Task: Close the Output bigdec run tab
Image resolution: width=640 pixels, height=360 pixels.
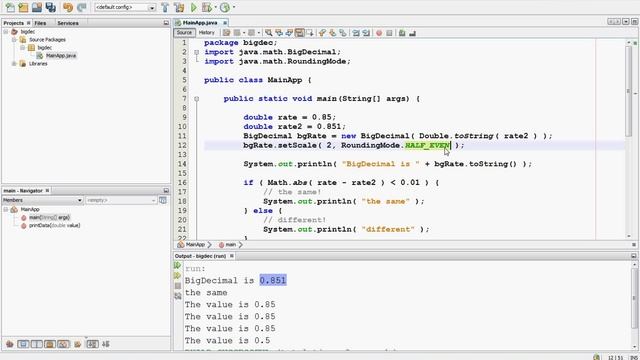Action: click(231, 256)
